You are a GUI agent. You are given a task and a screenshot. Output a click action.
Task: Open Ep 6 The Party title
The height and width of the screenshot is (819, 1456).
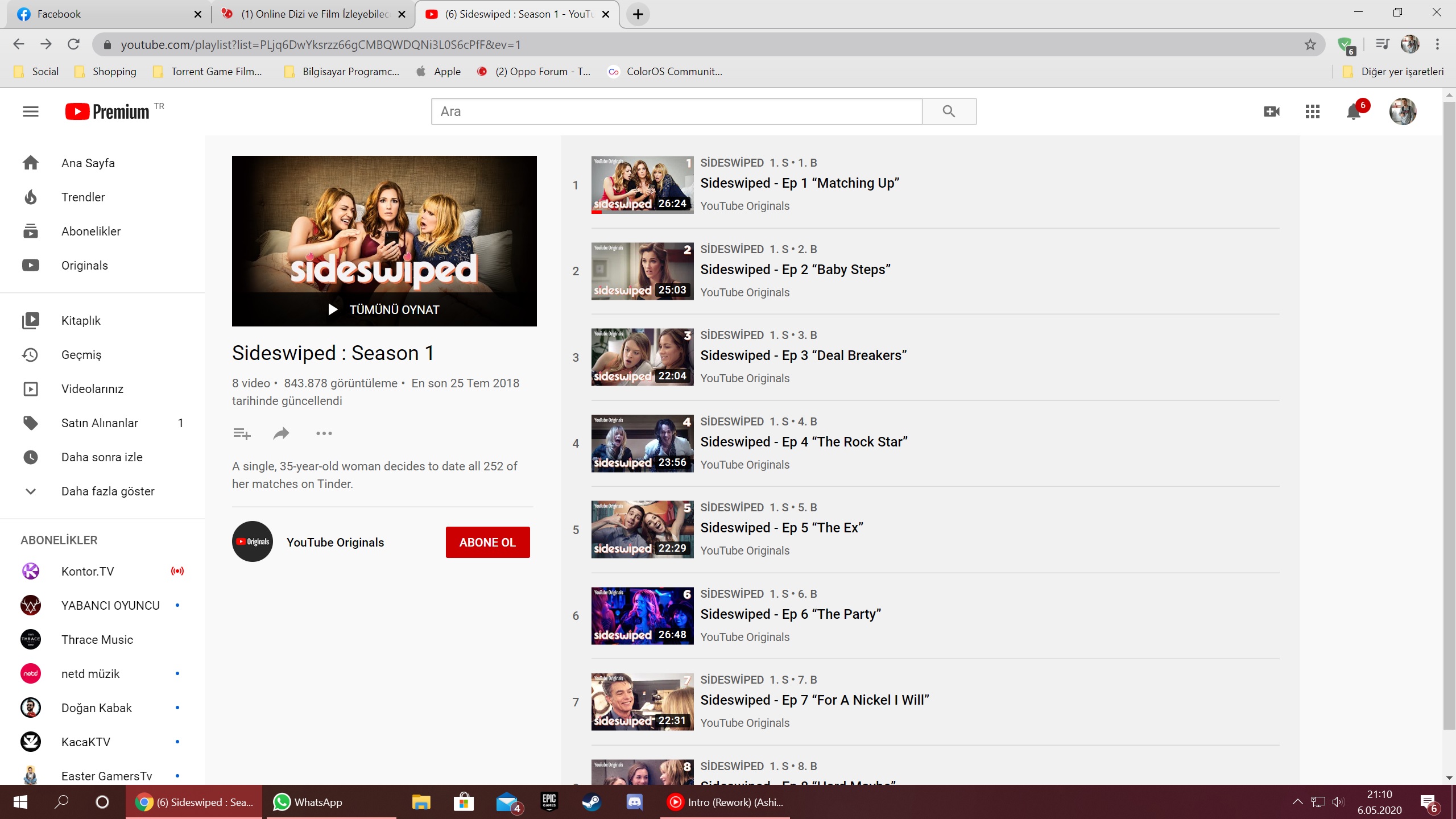tap(791, 614)
